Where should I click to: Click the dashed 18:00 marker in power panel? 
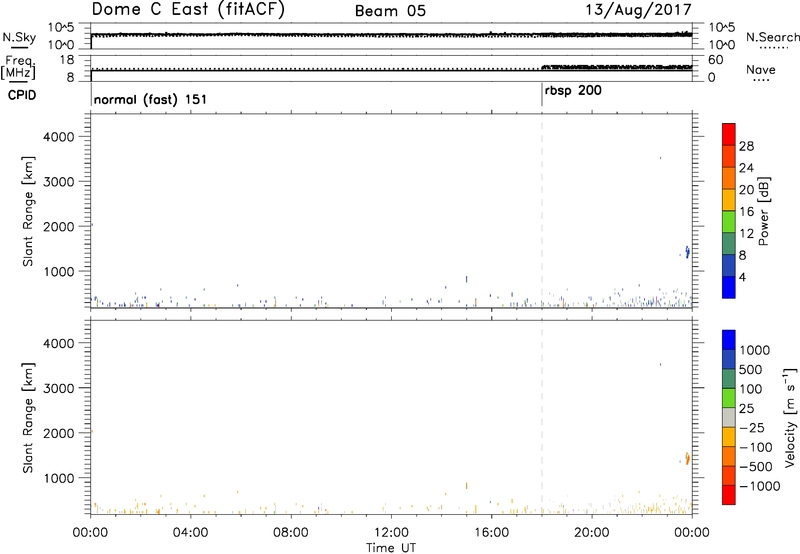542,211
